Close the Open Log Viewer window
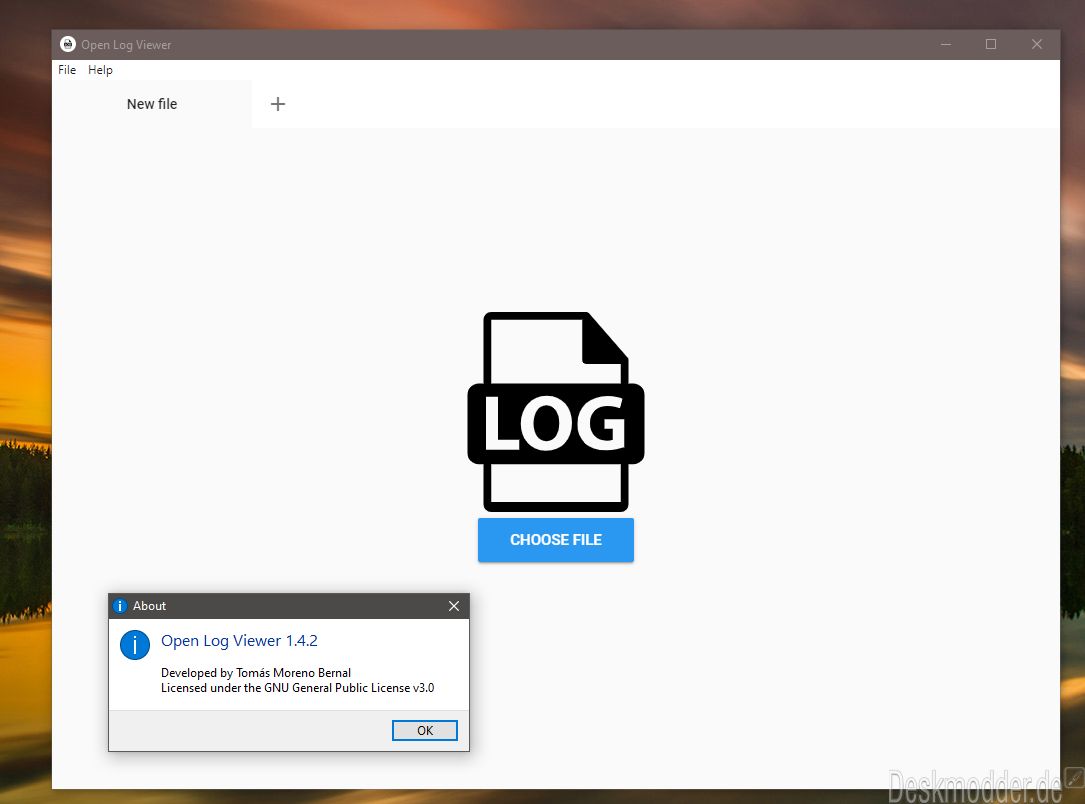This screenshot has height=804, width=1085. tap(1037, 44)
